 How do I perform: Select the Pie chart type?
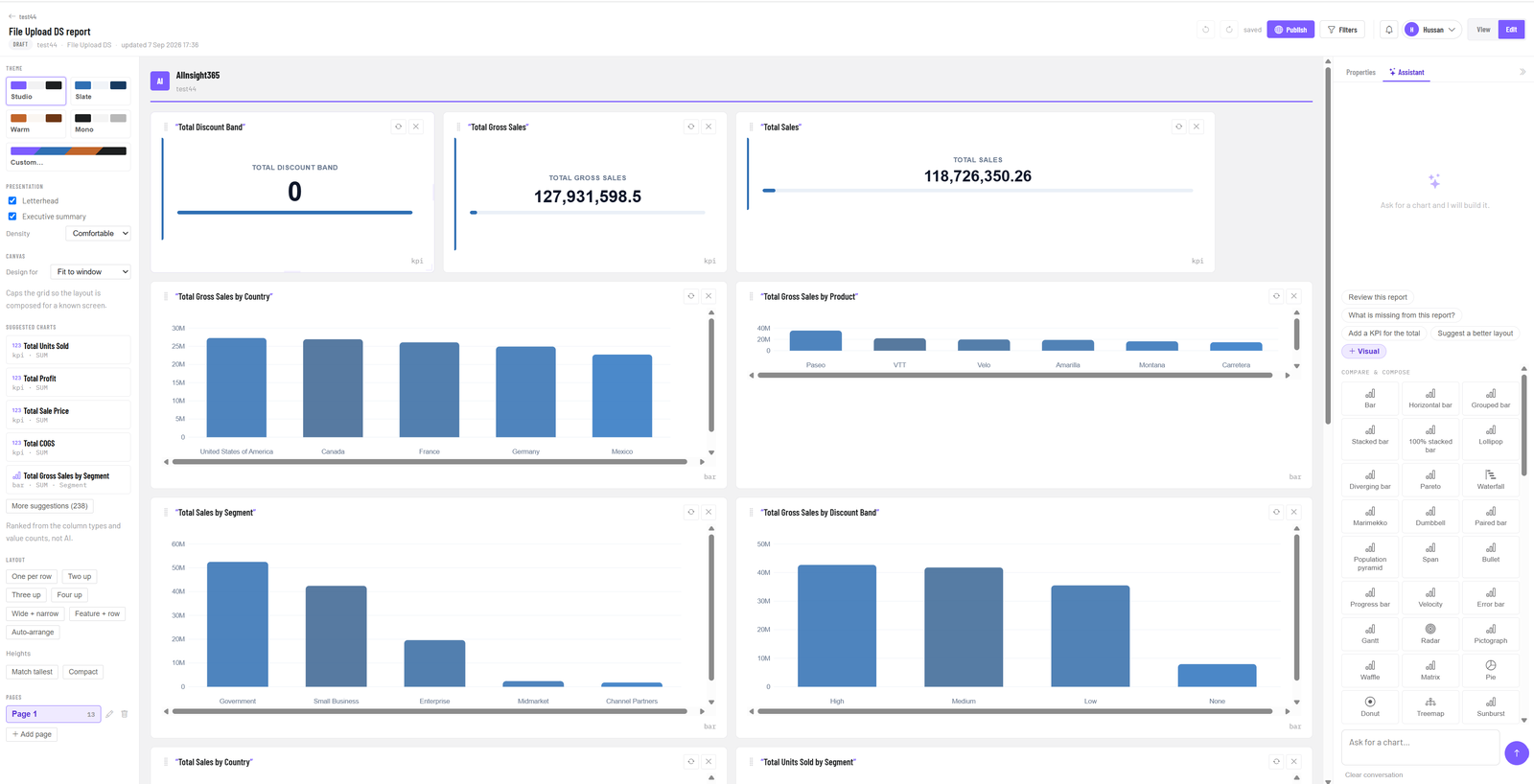click(1491, 670)
